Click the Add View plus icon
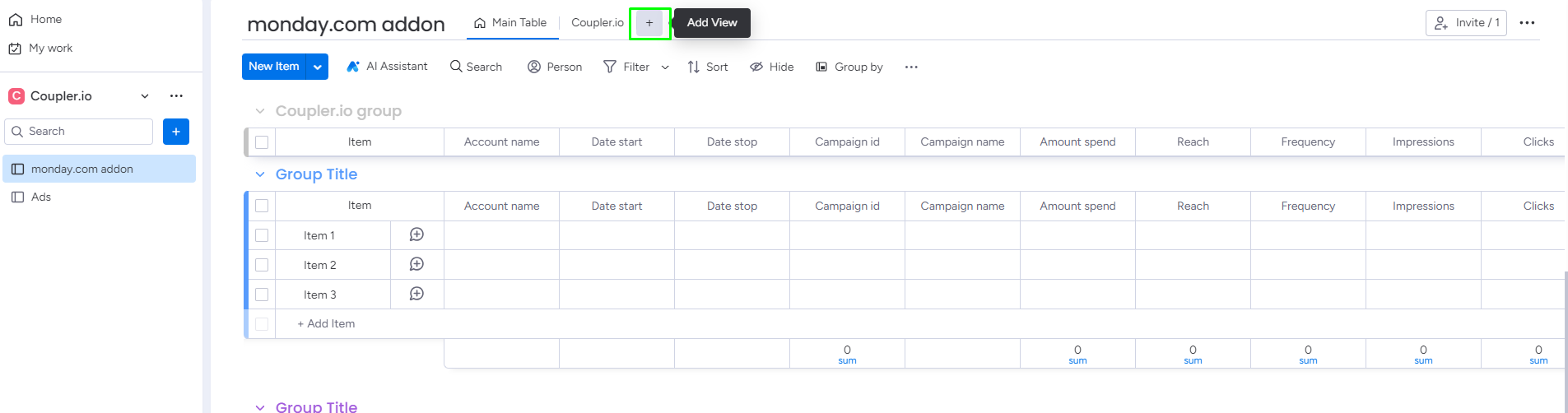Image resolution: width=1568 pixels, height=413 pixels. [x=649, y=23]
